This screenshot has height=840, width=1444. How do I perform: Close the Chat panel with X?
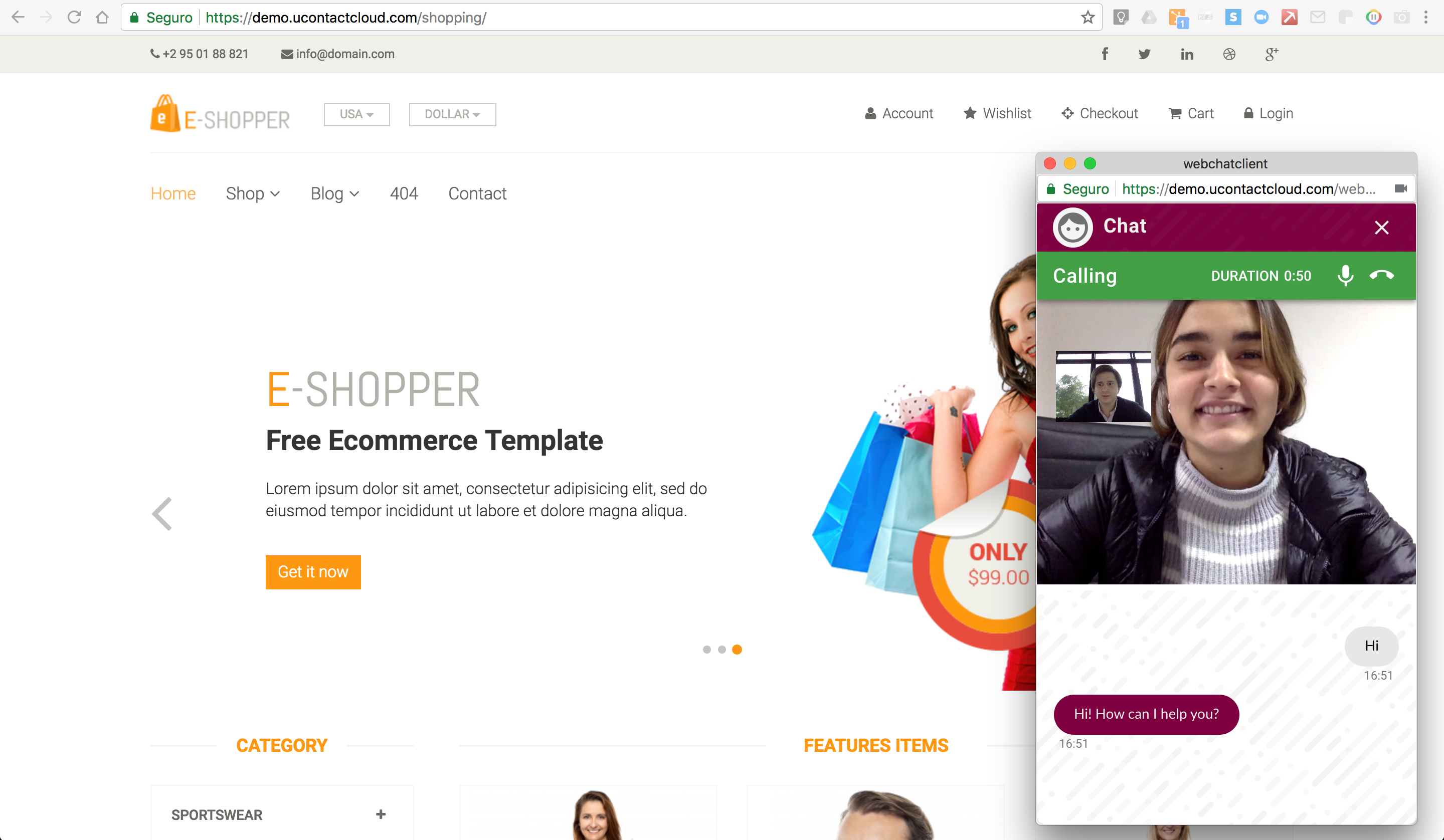(1381, 228)
